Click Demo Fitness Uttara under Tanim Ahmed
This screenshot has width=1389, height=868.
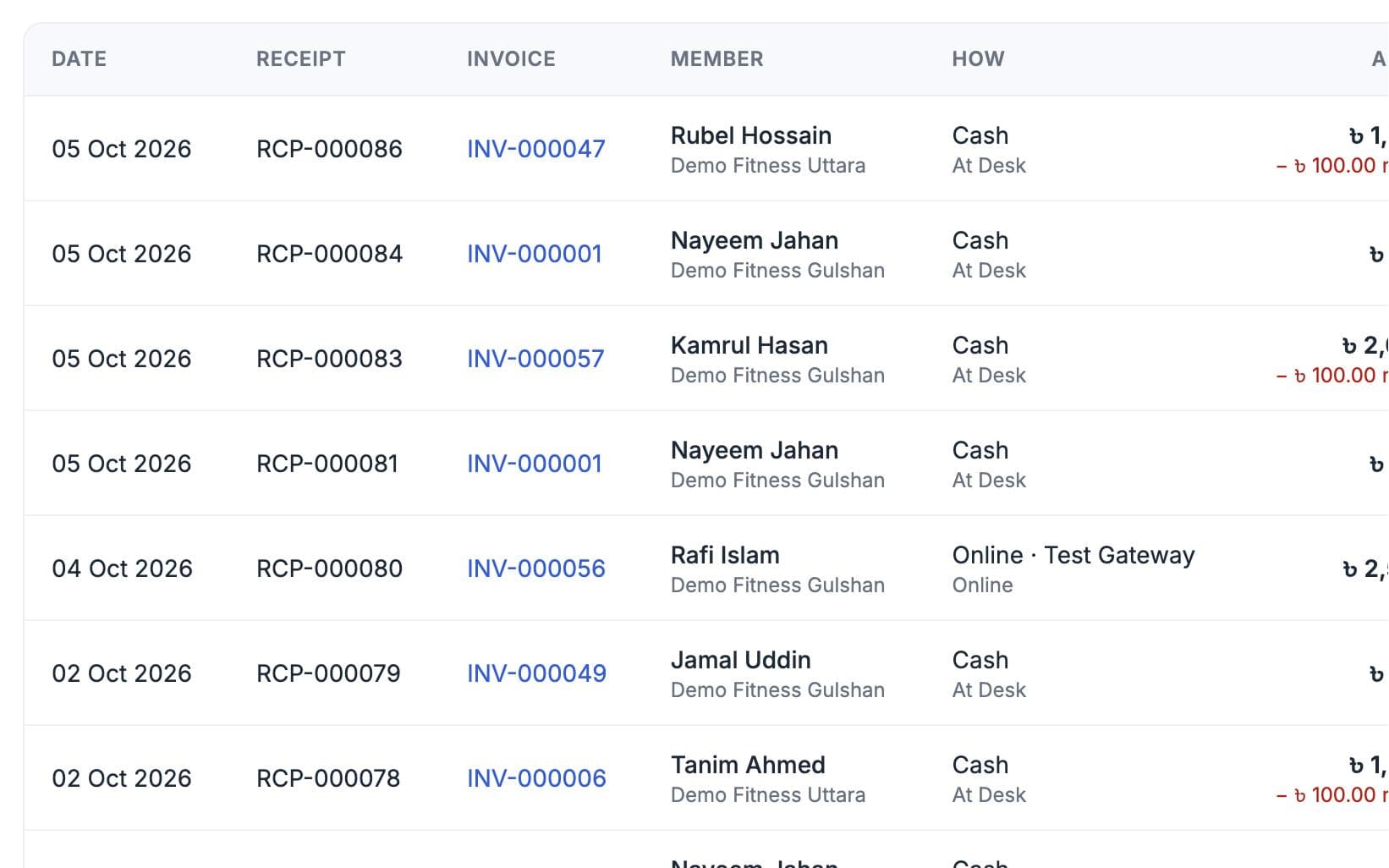(768, 795)
